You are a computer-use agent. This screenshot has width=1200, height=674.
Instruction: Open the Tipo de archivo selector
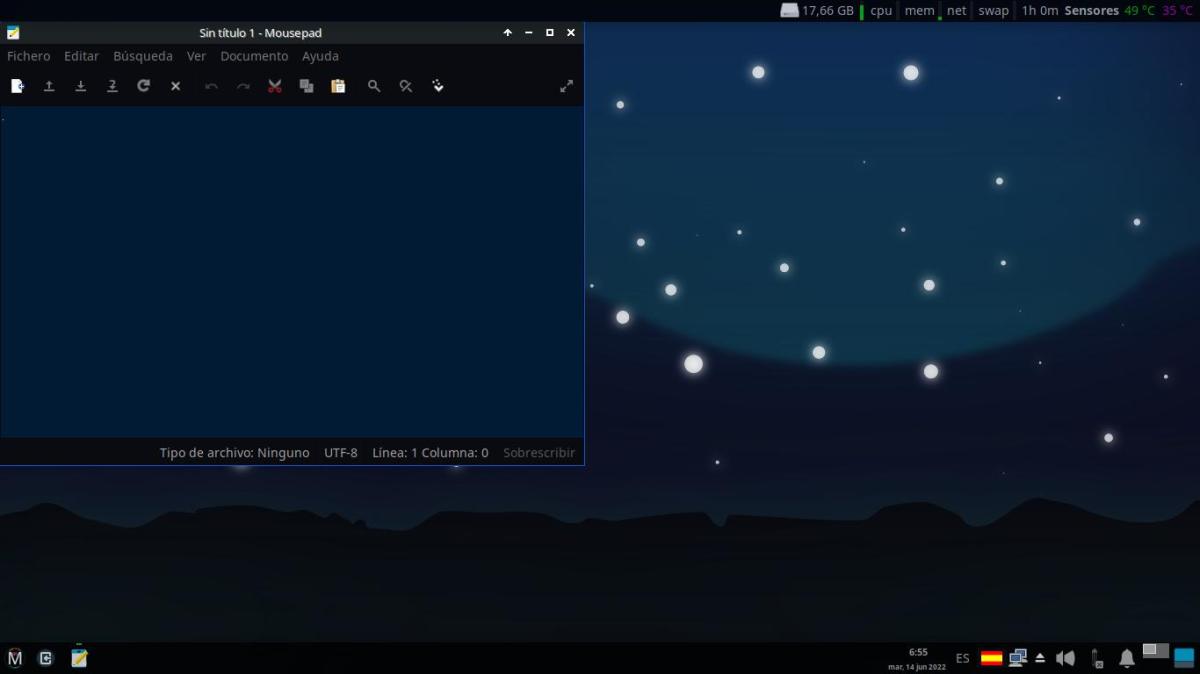(x=234, y=453)
